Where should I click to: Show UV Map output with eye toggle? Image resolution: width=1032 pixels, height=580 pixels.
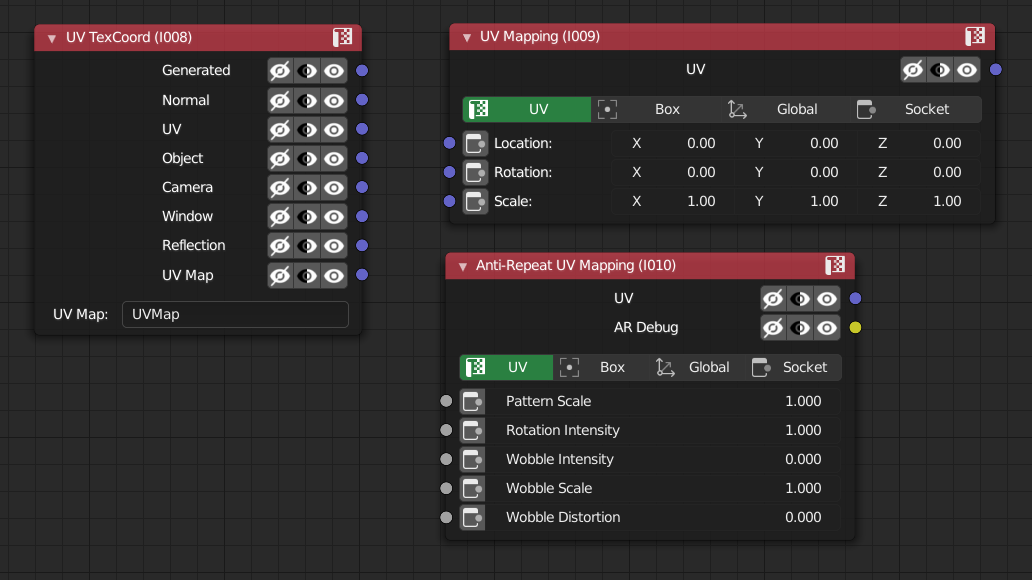(x=334, y=275)
